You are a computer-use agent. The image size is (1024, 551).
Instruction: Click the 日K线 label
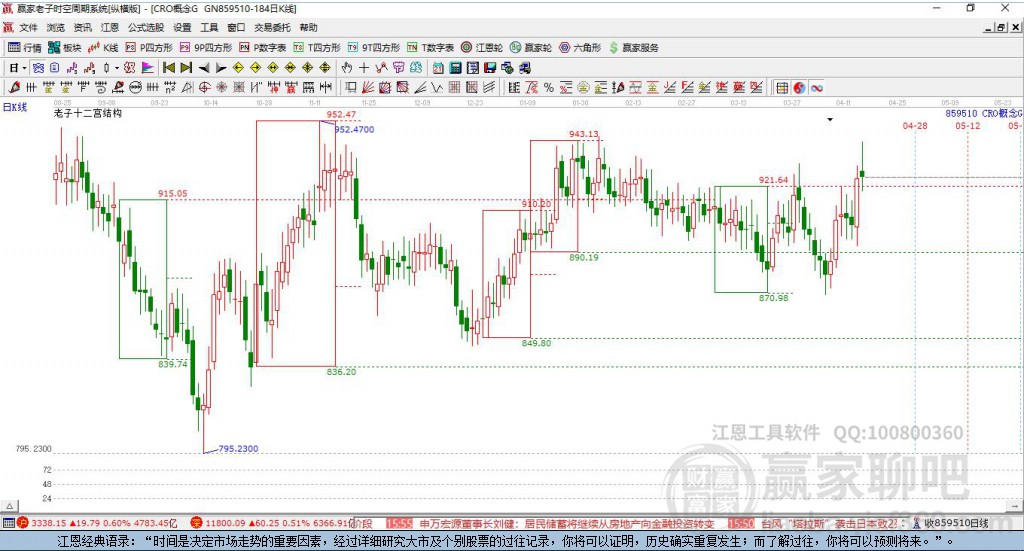15,107
